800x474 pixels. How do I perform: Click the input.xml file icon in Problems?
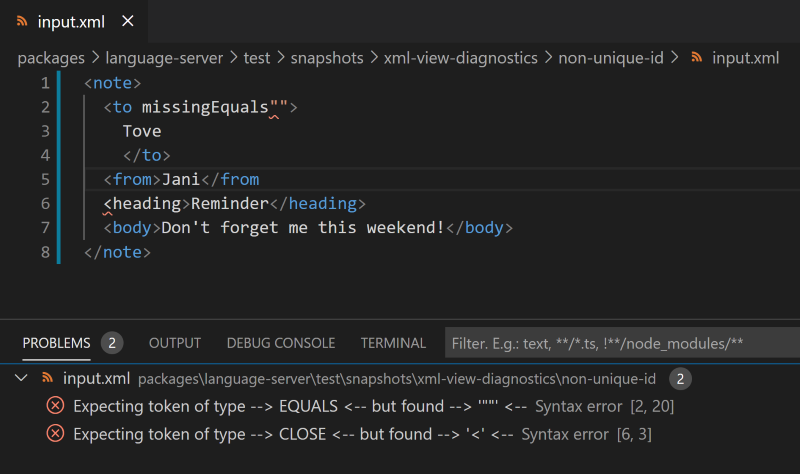pos(46,378)
